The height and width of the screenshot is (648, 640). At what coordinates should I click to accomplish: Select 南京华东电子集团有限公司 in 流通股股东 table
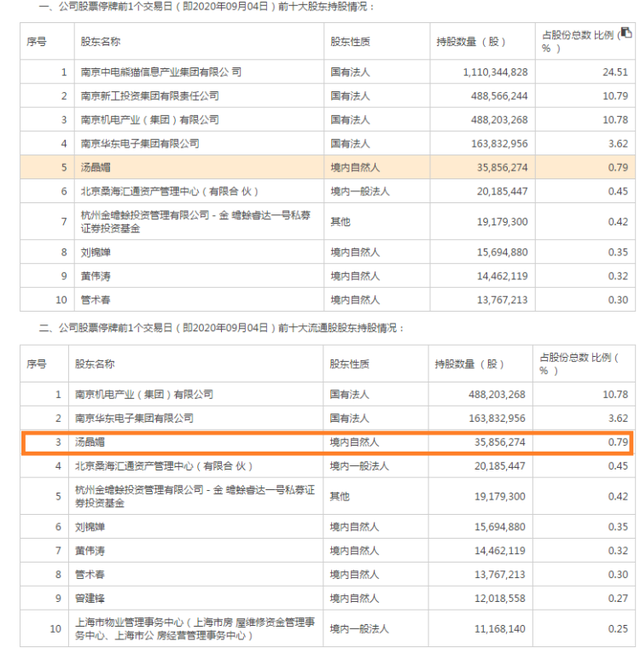click(134, 419)
